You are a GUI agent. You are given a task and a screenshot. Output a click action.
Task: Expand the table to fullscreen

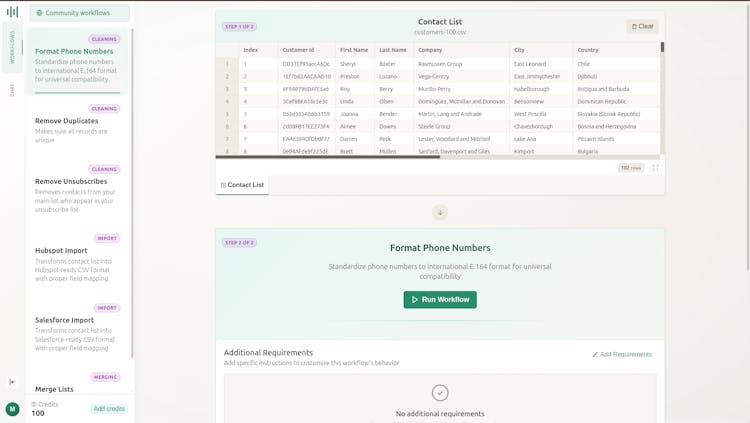(x=655, y=168)
